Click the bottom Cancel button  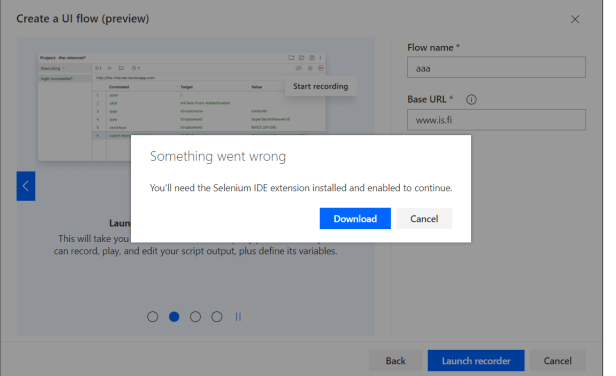(557, 361)
